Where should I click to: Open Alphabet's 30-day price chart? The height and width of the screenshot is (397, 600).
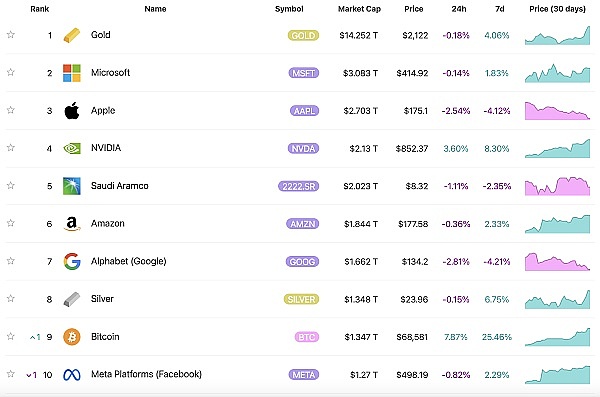[x=558, y=261]
